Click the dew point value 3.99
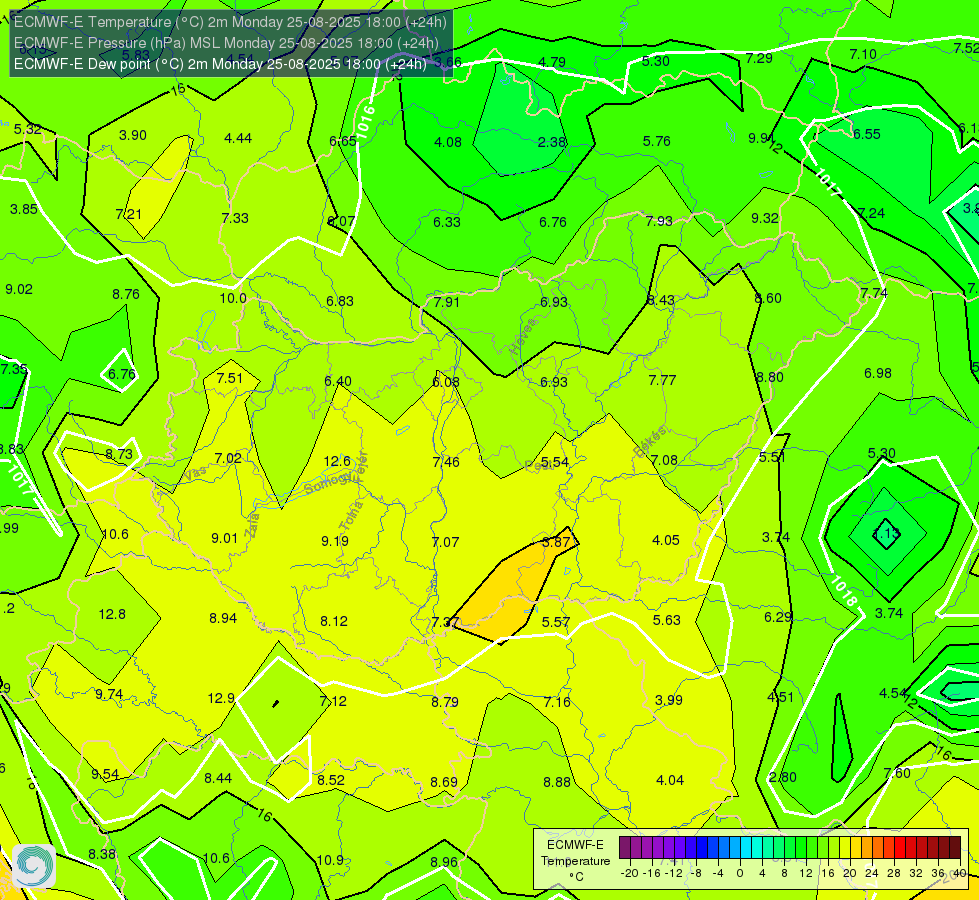Screen dimensions: 979x900 click(x=669, y=700)
